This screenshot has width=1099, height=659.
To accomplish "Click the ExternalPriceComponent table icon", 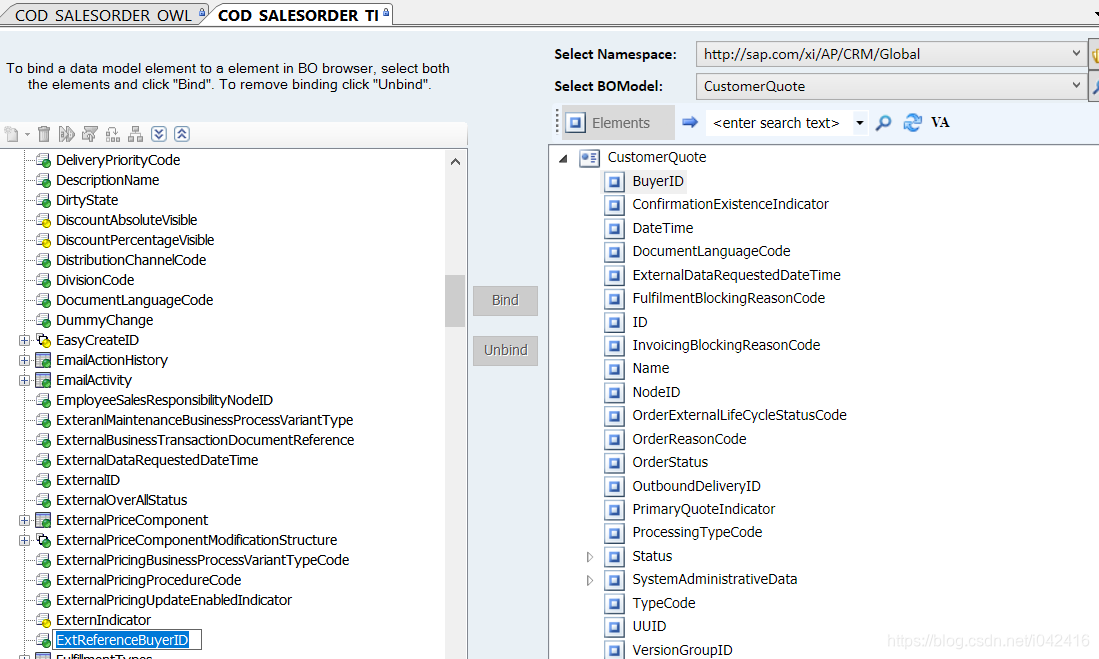I will [x=43, y=521].
